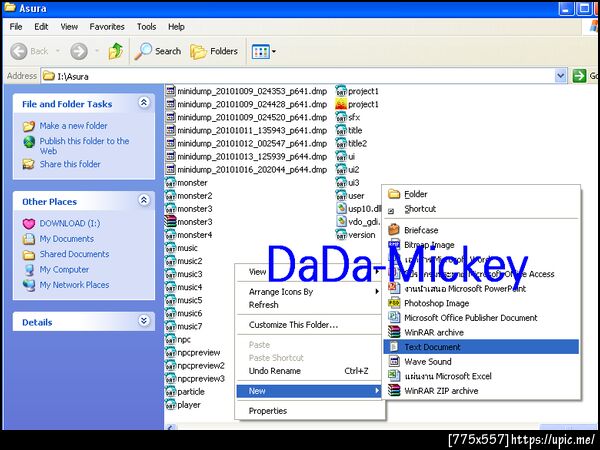Open Shared Documents link
The height and width of the screenshot is (450, 600).
point(74,254)
